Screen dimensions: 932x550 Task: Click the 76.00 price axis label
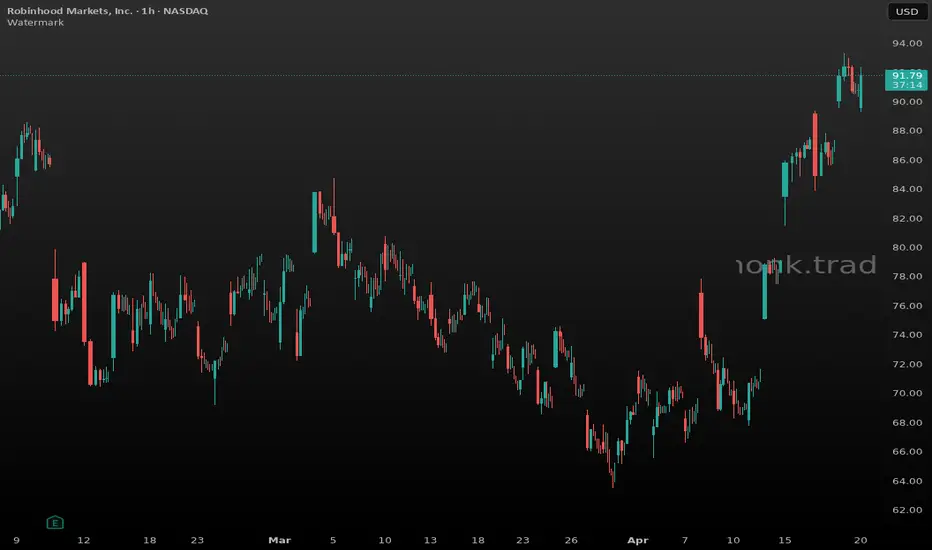click(x=907, y=306)
